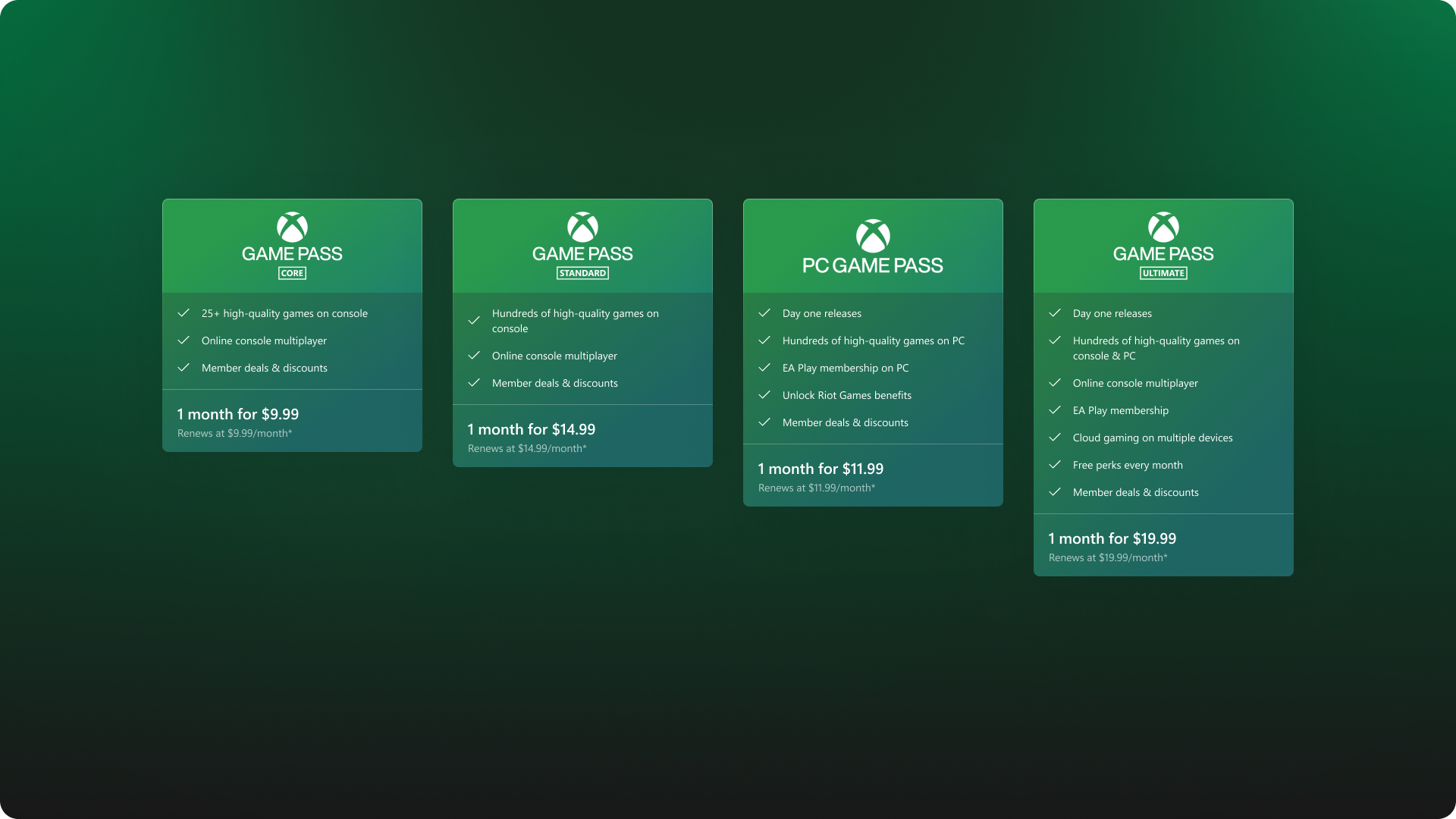Click the Xbox logo on Game Pass Standard card

[582, 228]
